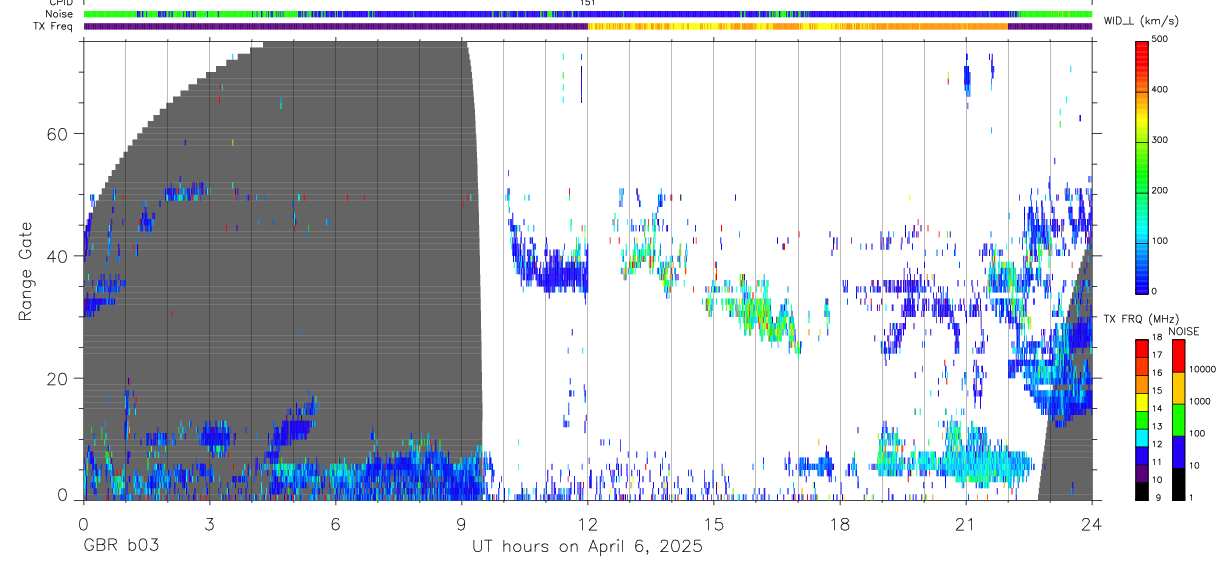This screenshot has height=567, width=1228.
Task: Click the CPID value '151' above the plot
Action: click(587, 3)
